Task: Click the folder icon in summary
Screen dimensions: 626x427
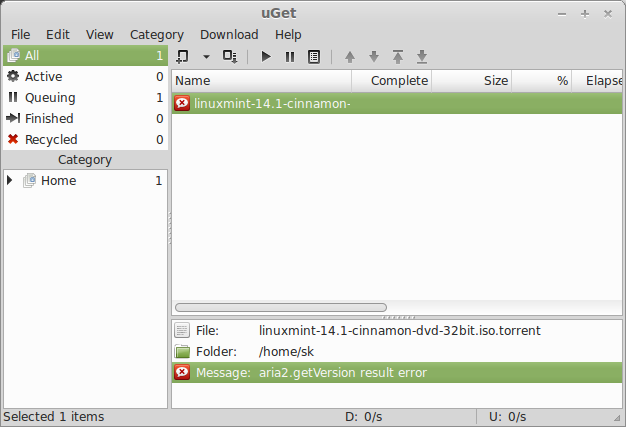Action: click(x=182, y=351)
